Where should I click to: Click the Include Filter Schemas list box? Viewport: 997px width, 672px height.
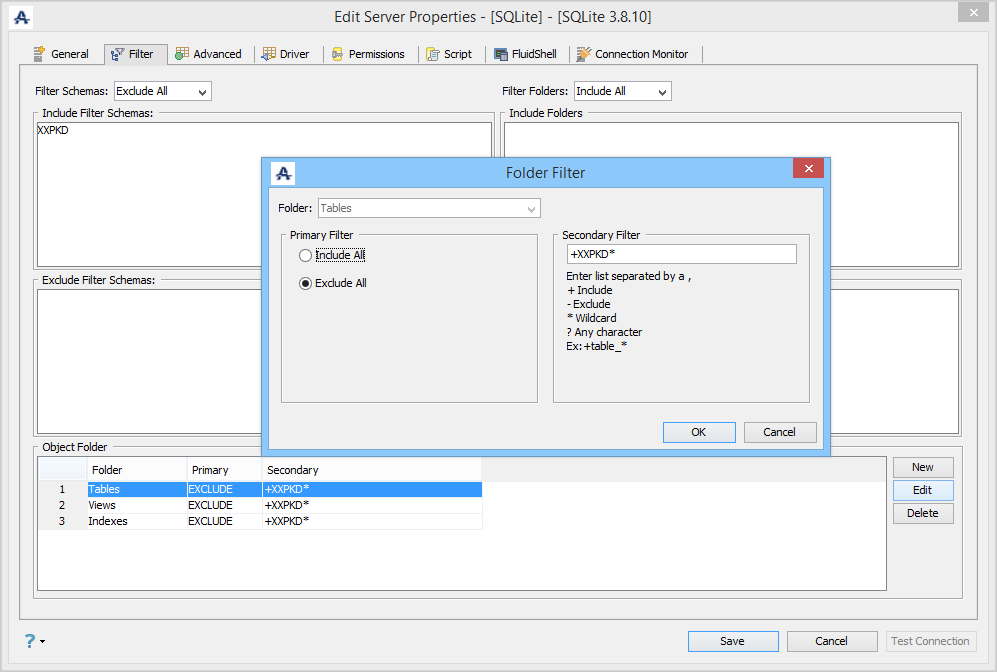[265, 195]
